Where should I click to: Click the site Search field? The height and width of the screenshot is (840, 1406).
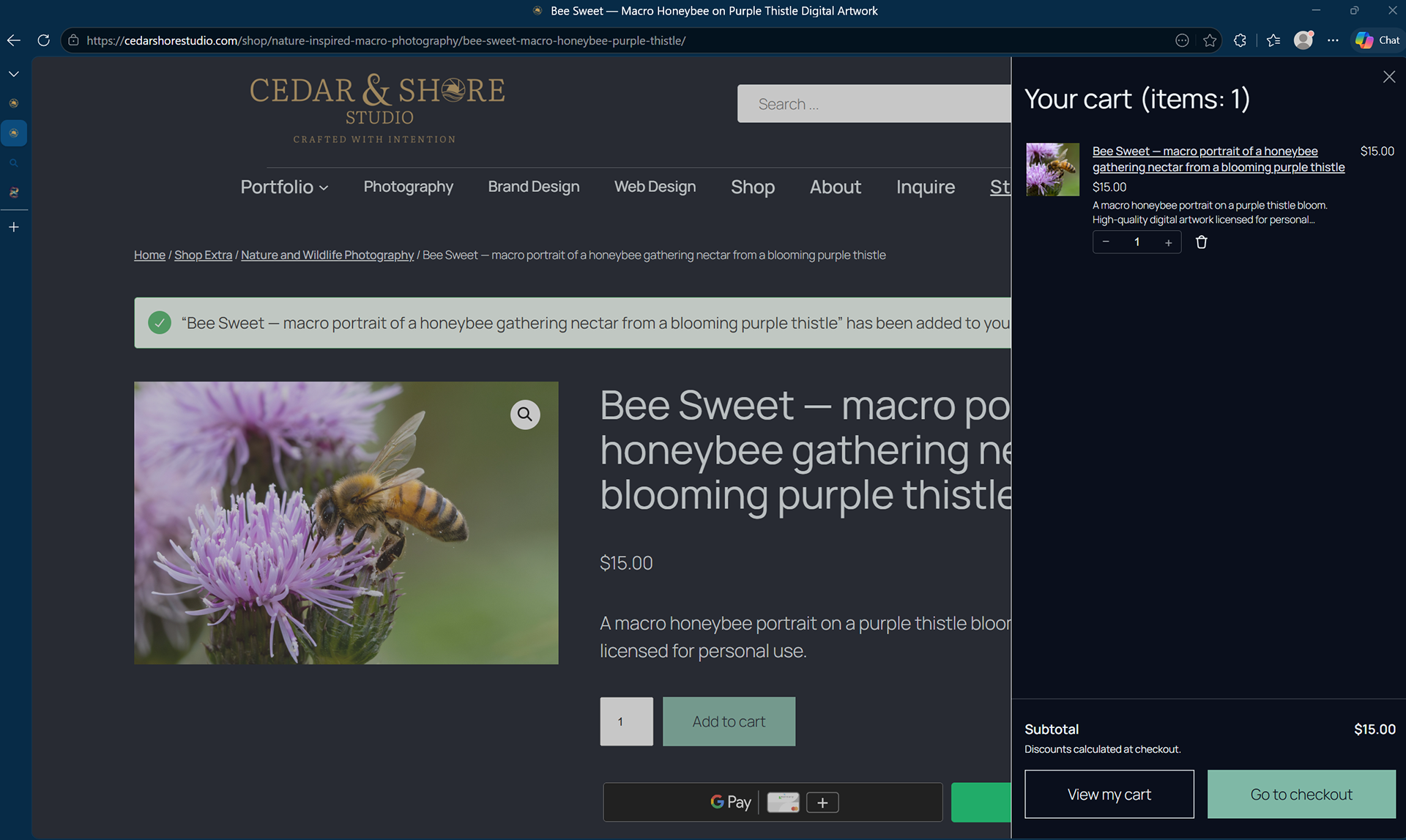point(874,104)
